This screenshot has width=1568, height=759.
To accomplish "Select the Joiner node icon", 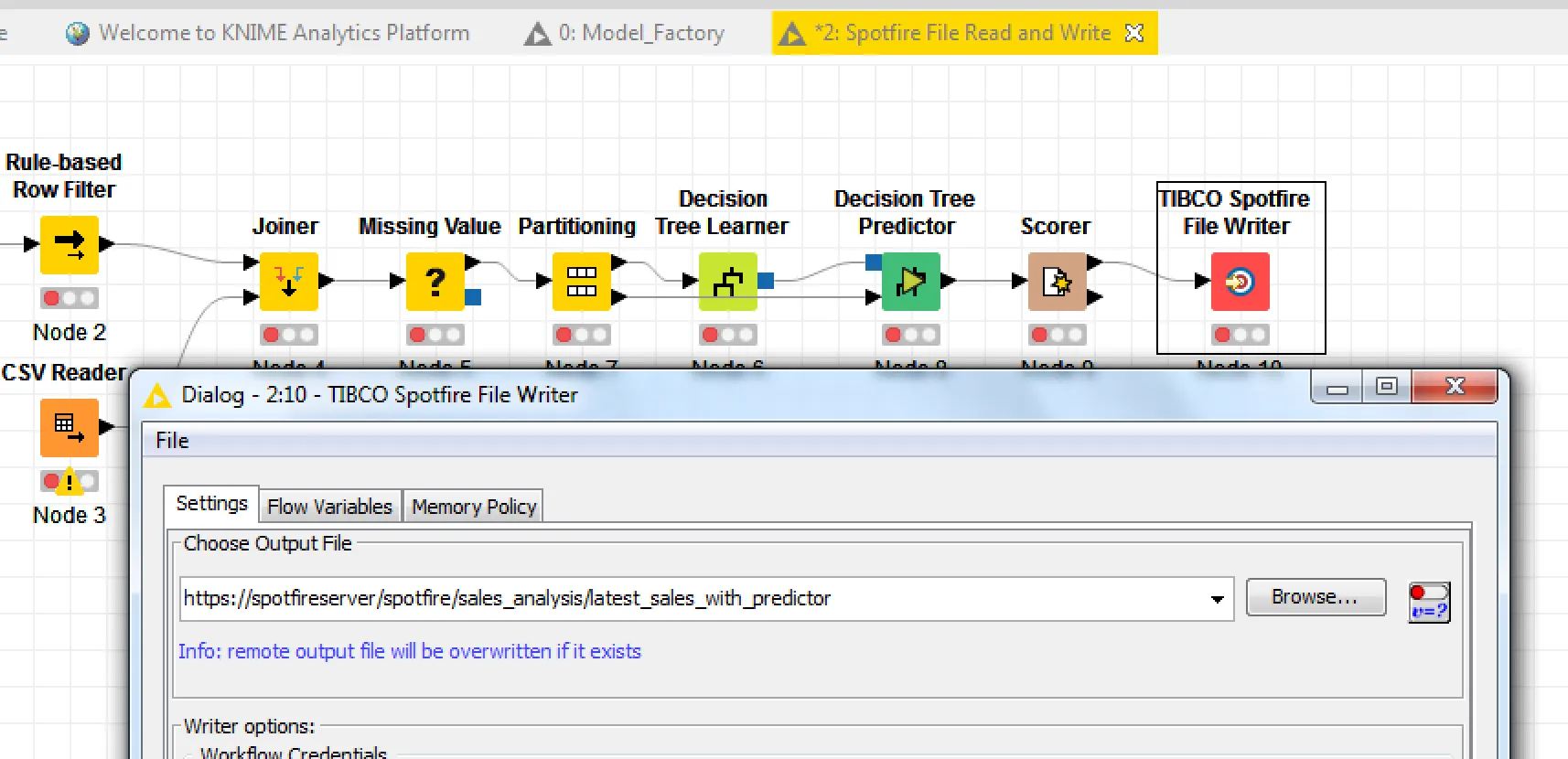I will pos(289,282).
